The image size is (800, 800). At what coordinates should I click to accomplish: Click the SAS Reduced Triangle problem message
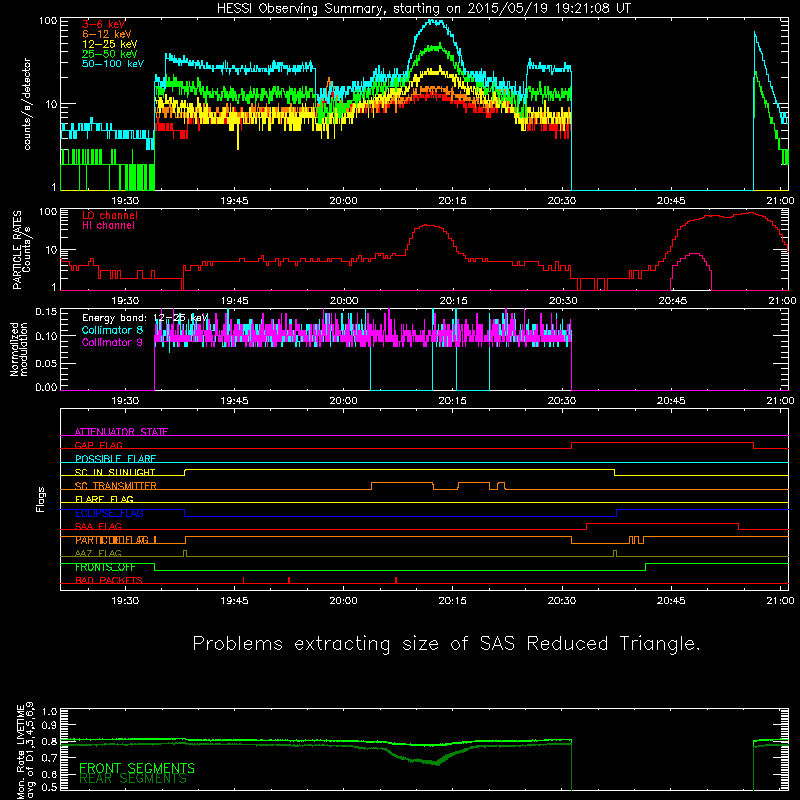coord(446,644)
